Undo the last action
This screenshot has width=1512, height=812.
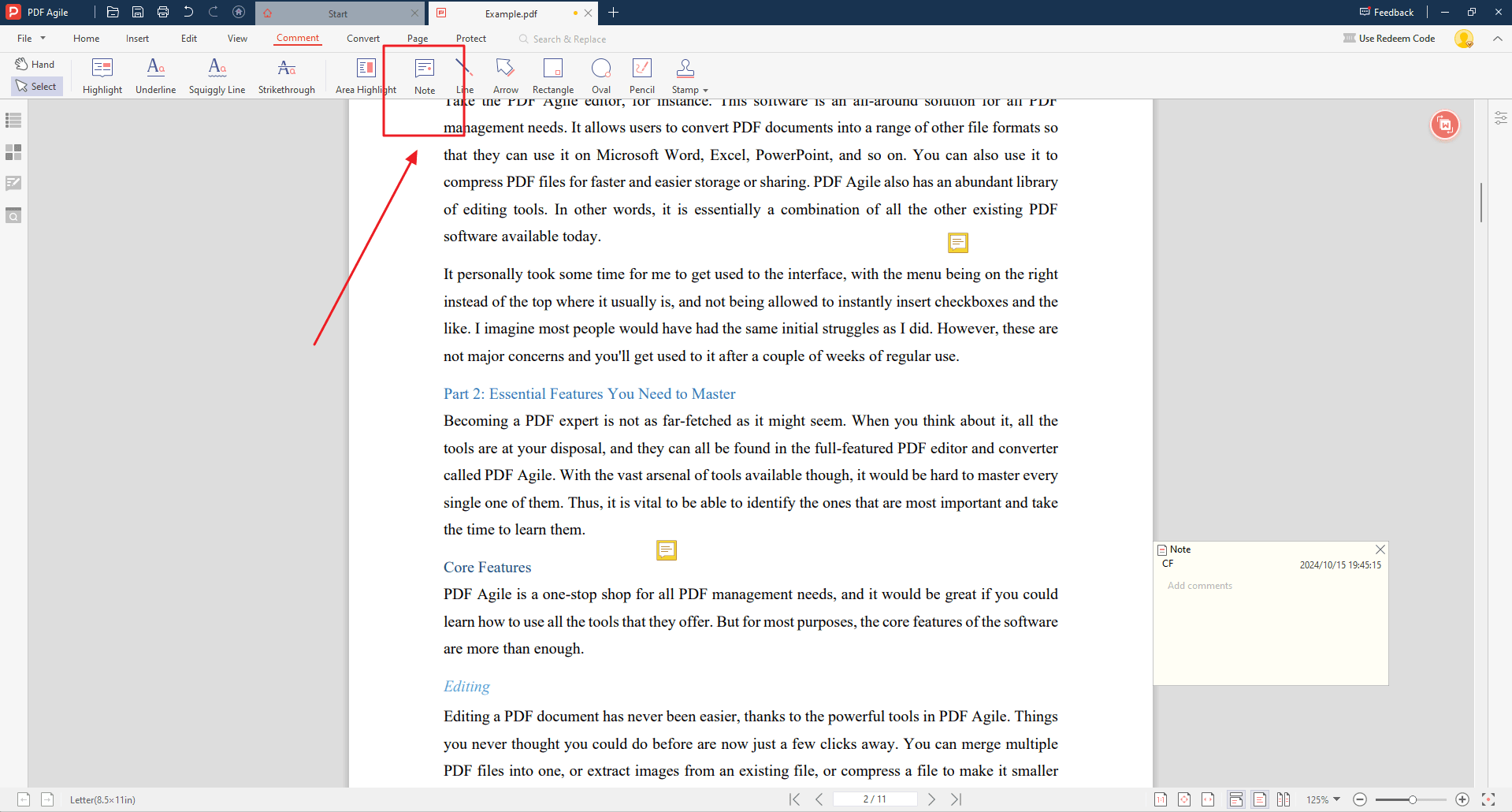pos(188,12)
